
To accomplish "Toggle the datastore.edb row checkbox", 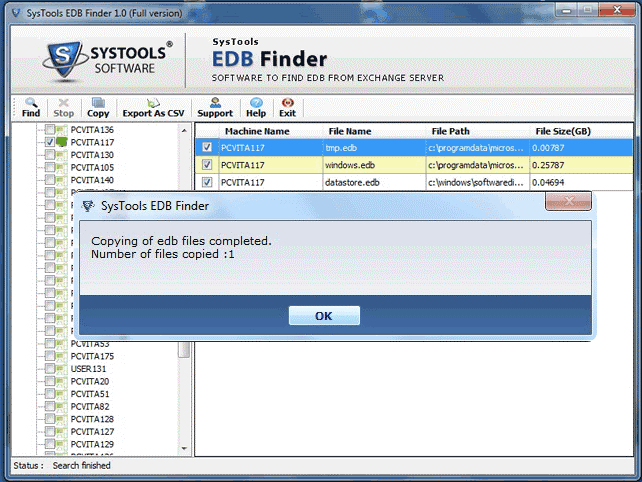I will pos(207,182).
